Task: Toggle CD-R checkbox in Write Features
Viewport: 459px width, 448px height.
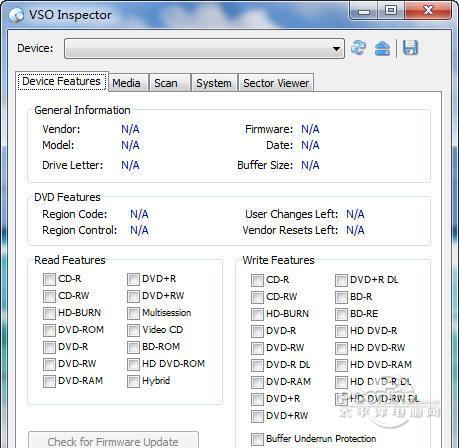Action: pyautogui.click(x=257, y=280)
